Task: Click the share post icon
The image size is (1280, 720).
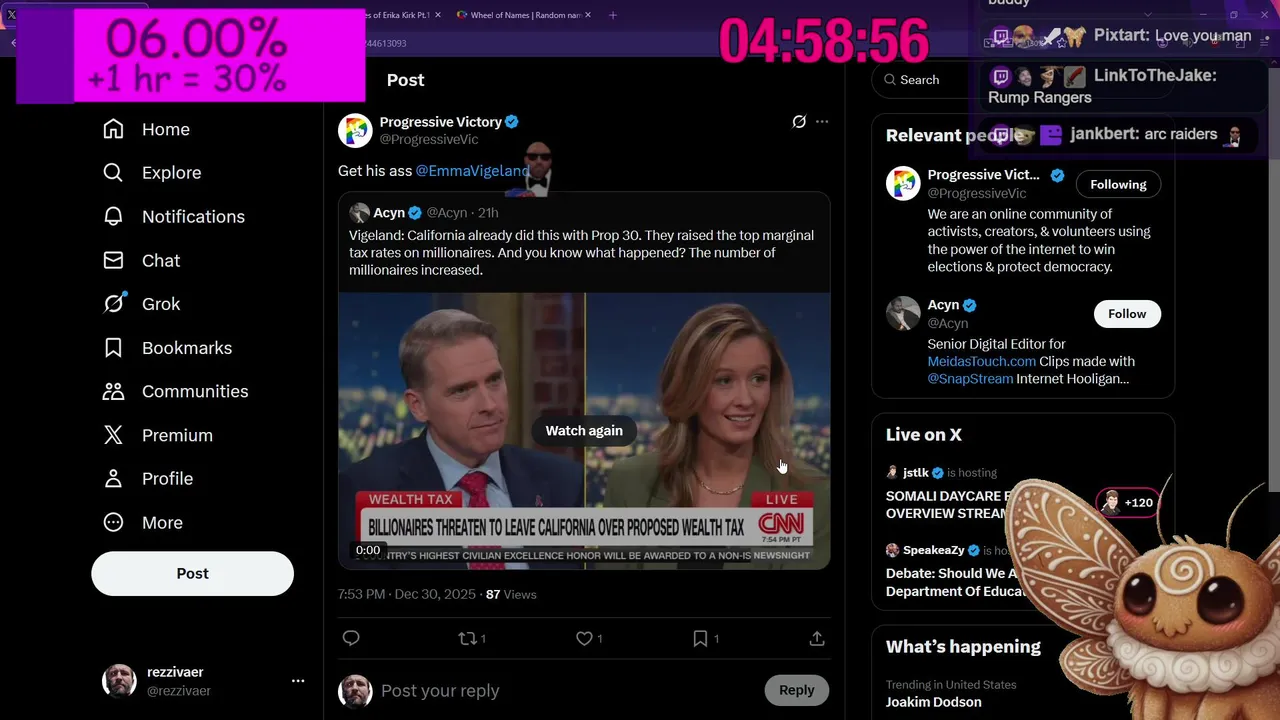Action: coord(817,638)
